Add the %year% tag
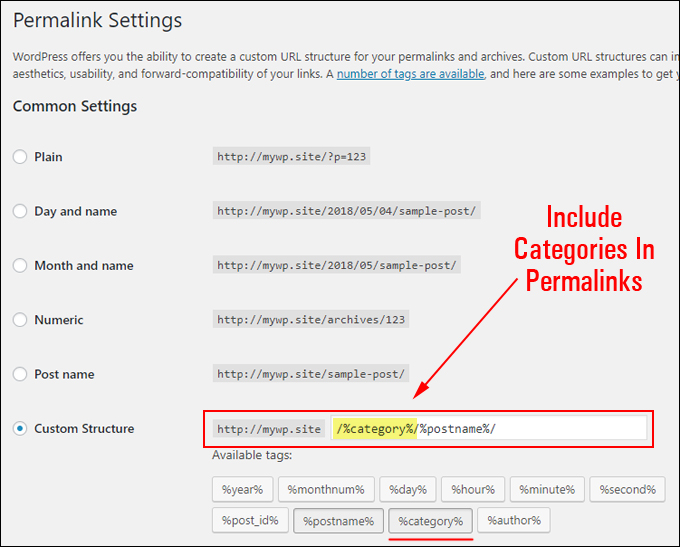 [x=242, y=489]
